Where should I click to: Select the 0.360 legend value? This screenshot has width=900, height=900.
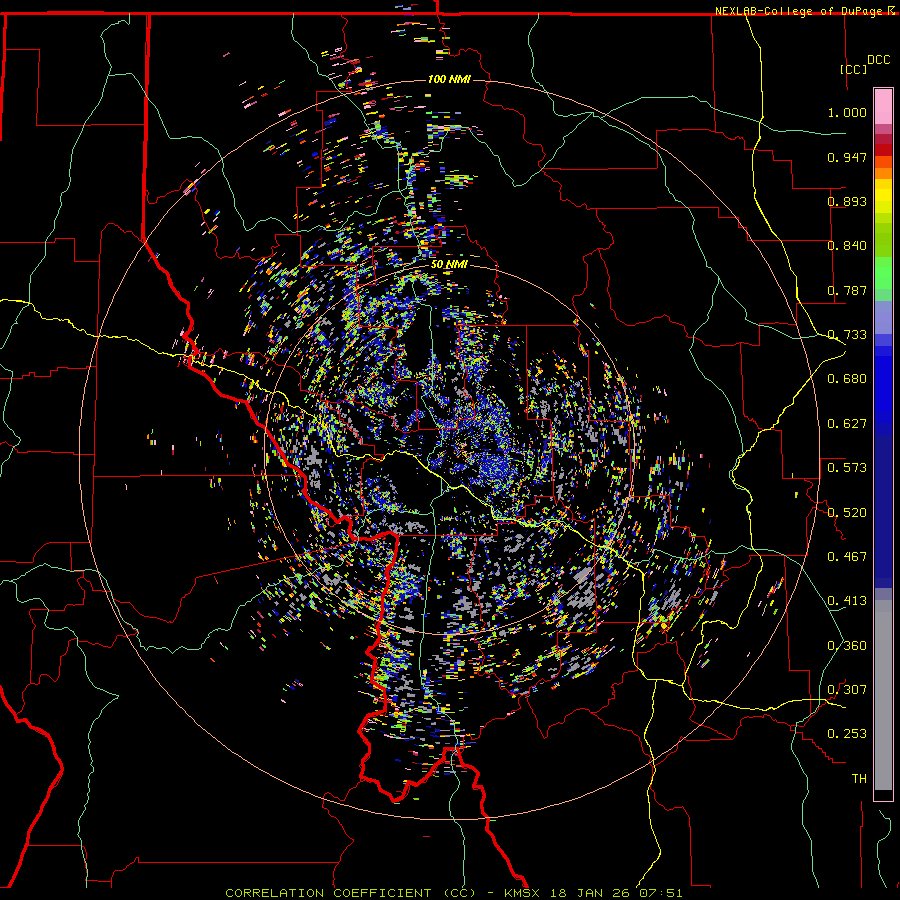pyautogui.click(x=847, y=646)
